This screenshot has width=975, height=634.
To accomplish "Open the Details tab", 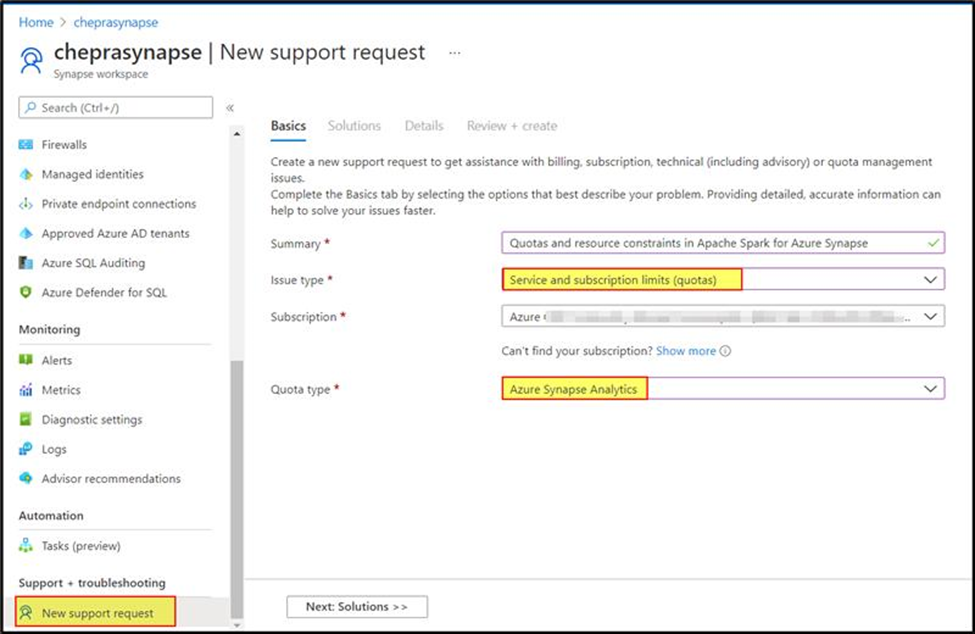I will [x=423, y=125].
